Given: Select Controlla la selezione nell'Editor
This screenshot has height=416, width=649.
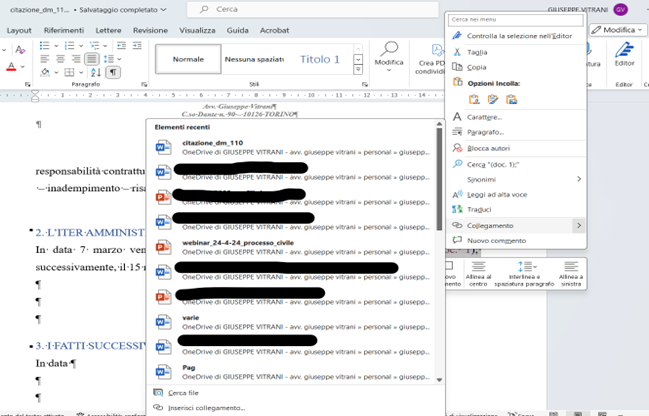Looking at the screenshot, I should [517, 36].
